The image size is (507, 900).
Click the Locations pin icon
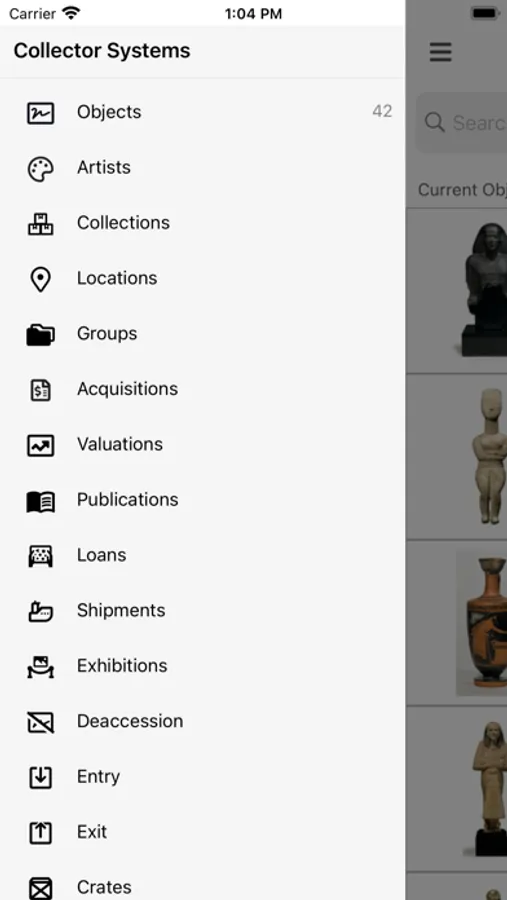(x=40, y=280)
